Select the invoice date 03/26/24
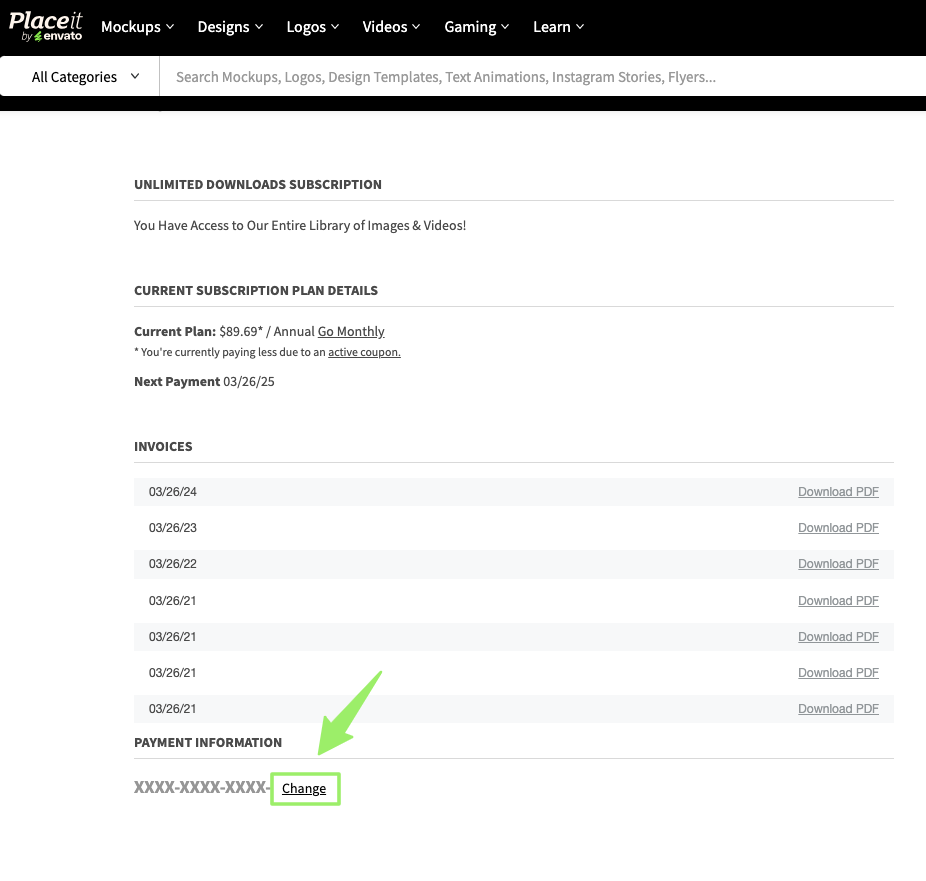This screenshot has width=926, height=881. [172, 492]
